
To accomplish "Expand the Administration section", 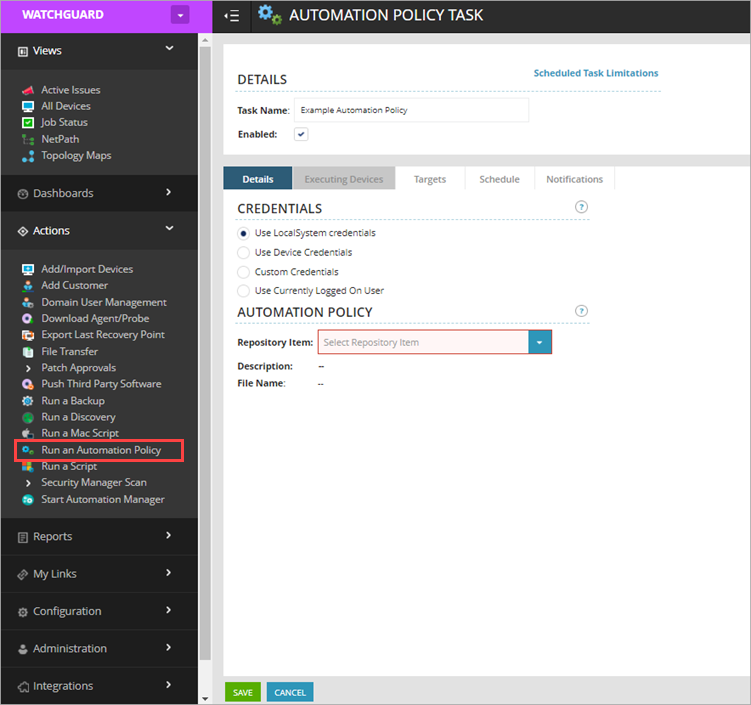I will (x=169, y=648).
